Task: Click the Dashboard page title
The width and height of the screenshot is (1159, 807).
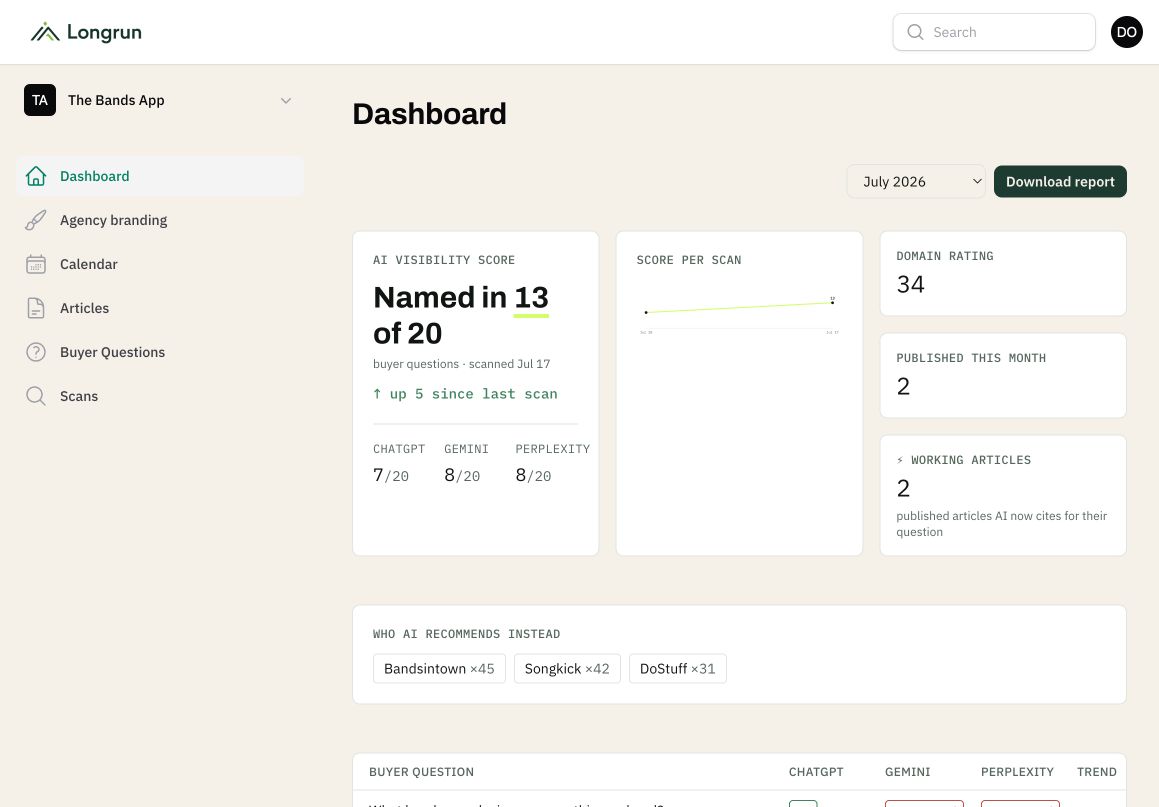Action: coord(429,114)
